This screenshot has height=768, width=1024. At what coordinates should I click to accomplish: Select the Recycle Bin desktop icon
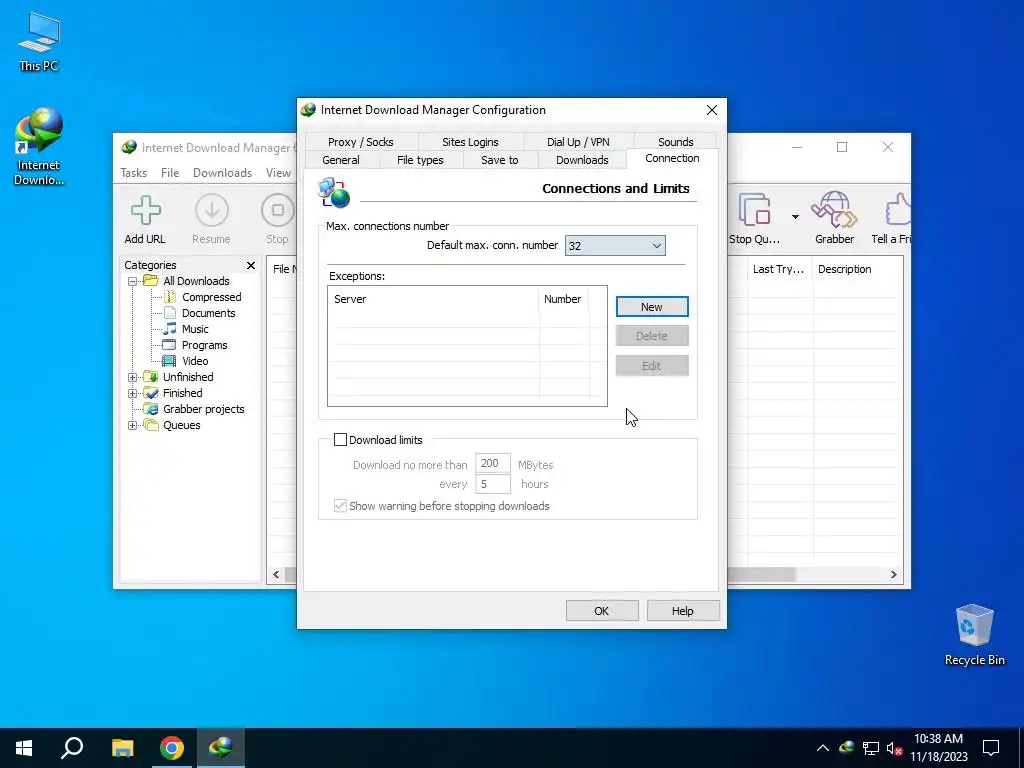pos(974,634)
